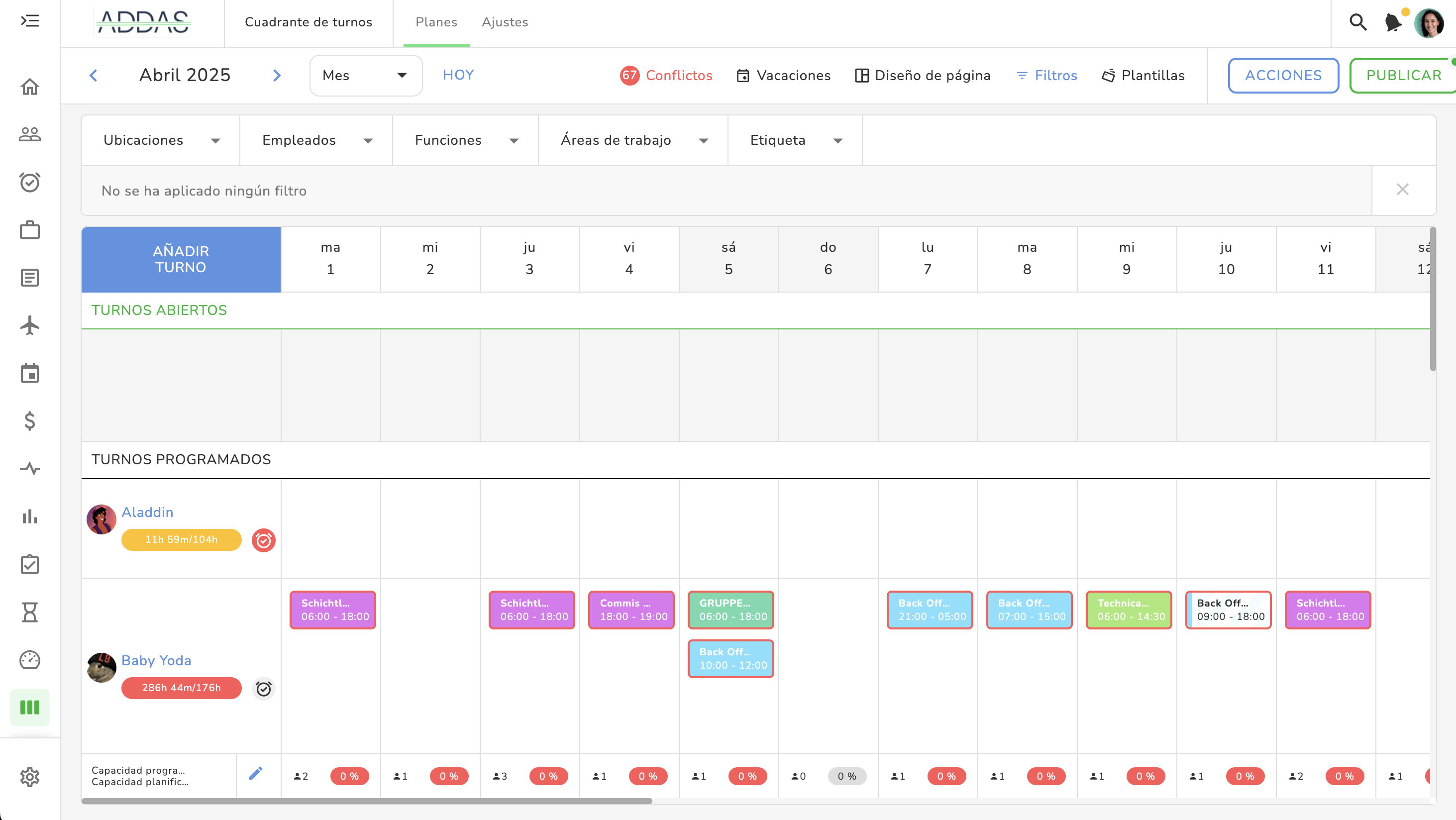
Task: Click the horizontal scrollbar at bottom
Action: 366,801
